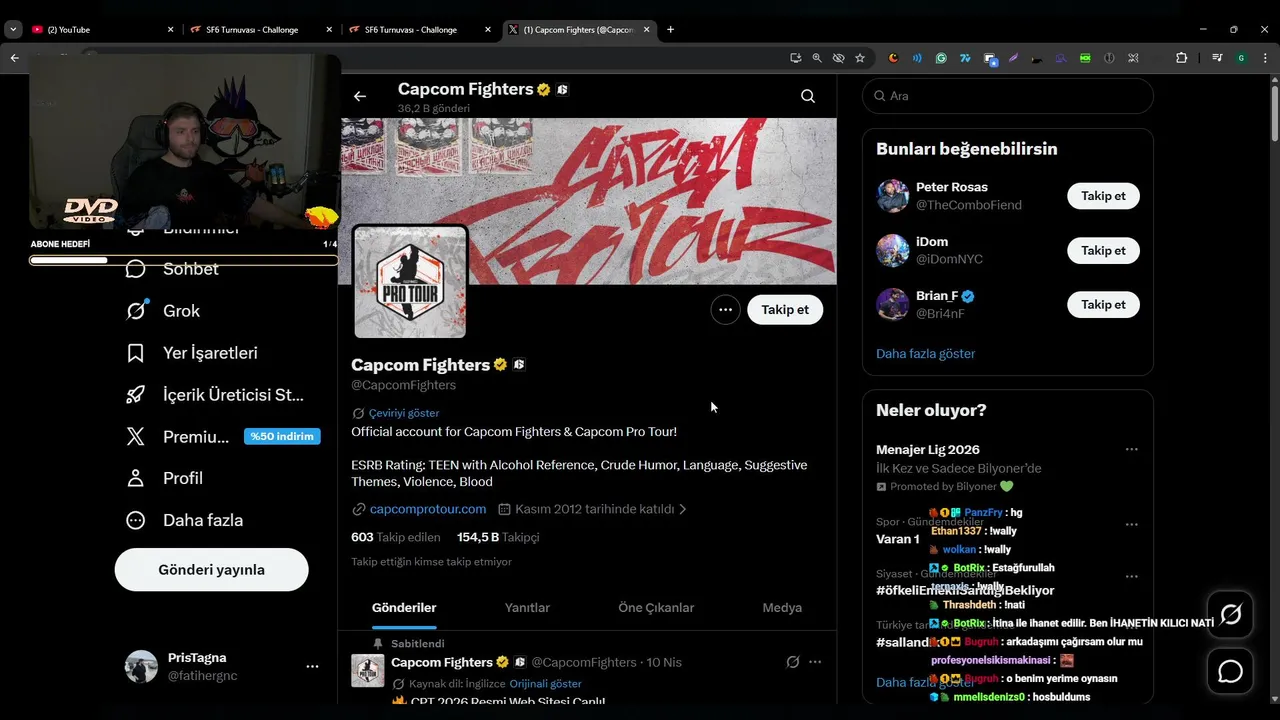Screen dimensions: 1280x720
Task: Click Çeviriyi göster under the bio
Action: (404, 413)
